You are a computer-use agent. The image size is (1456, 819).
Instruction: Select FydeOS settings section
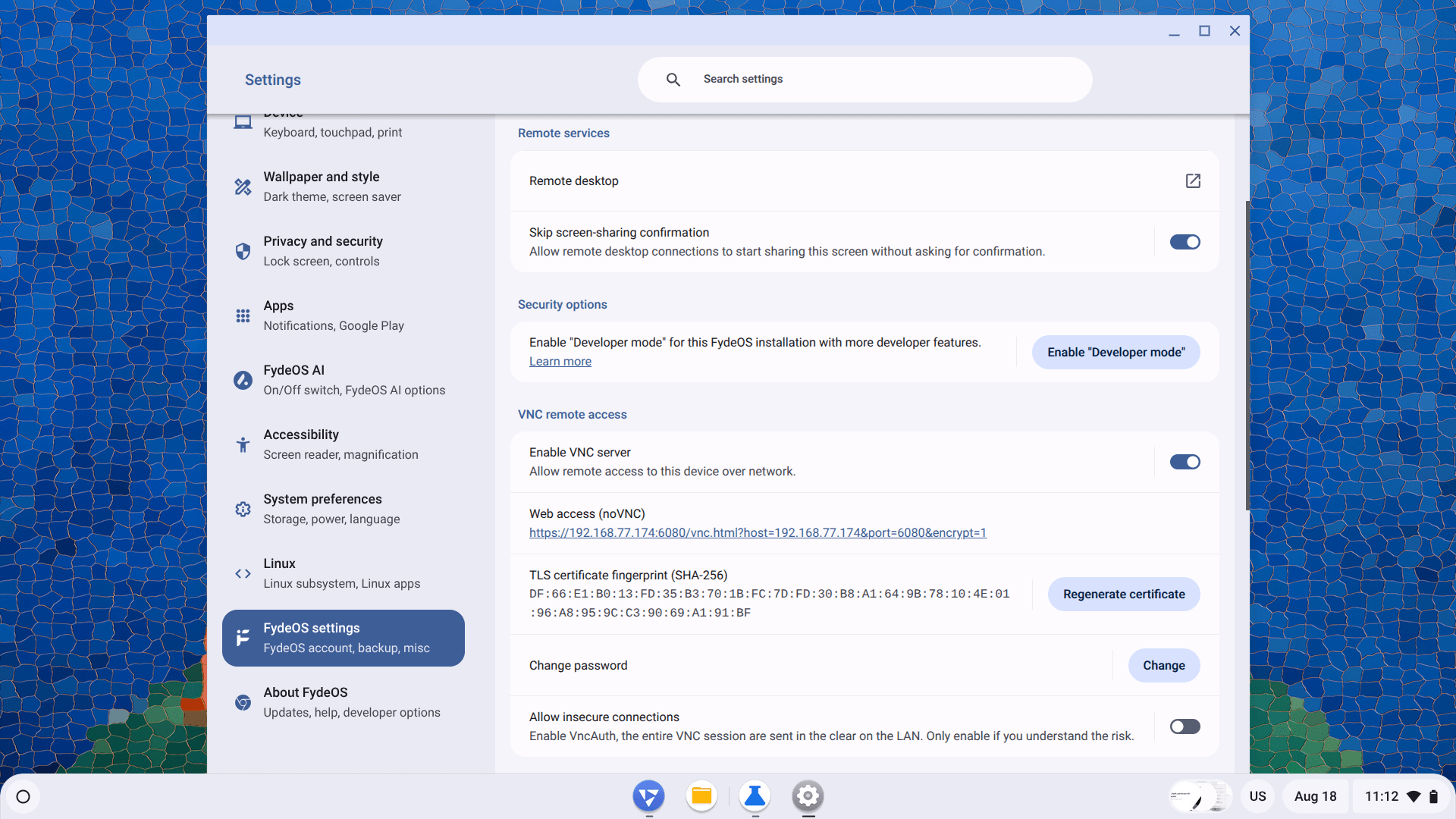(x=344, y=638)
